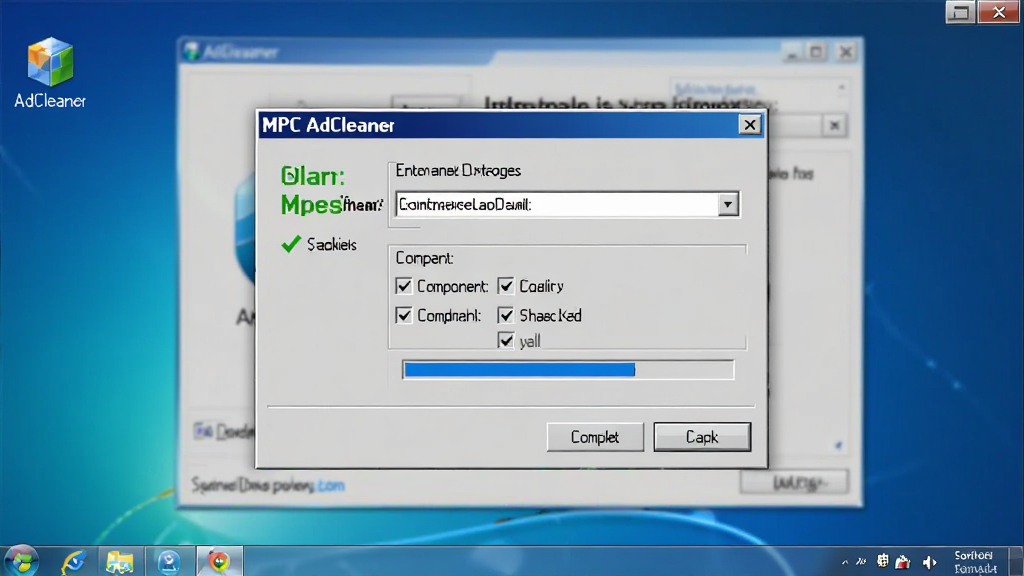The image size is (1024, 576).
Task: Toggle the Compnahl checkbox
Action: 404,315
